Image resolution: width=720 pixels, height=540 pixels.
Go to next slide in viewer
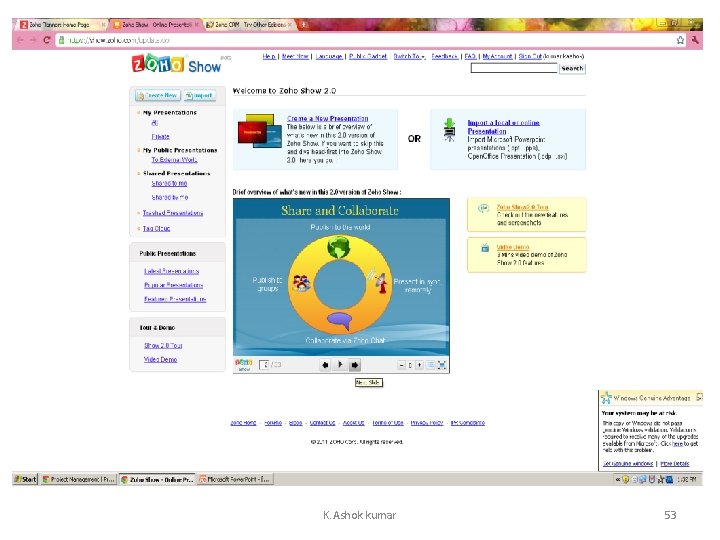click(354, 365)
